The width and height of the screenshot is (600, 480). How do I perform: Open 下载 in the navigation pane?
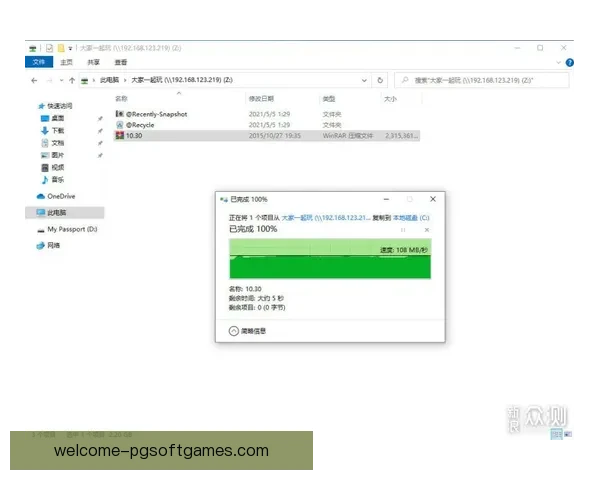58,131
